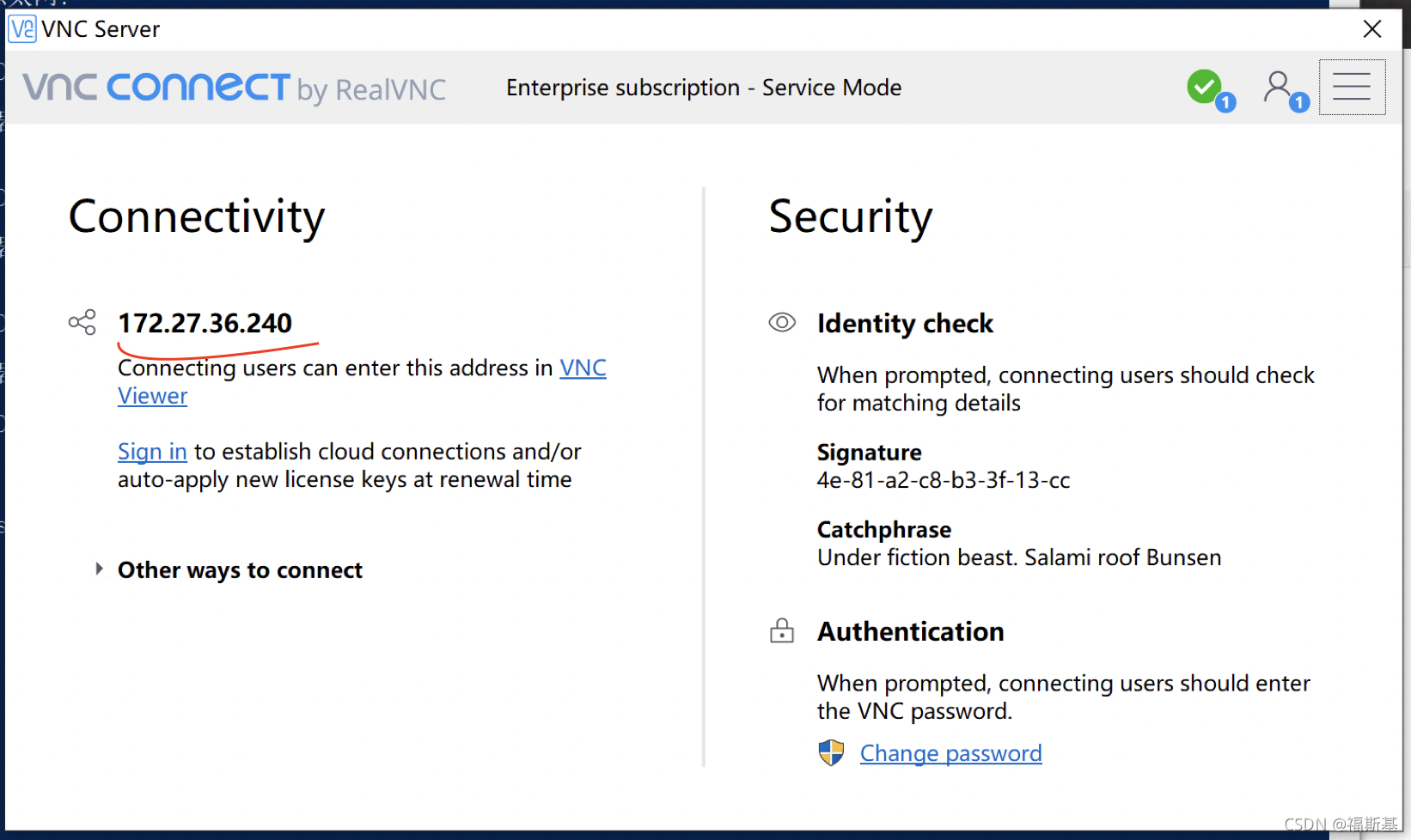The height and width of the screenshot is (840, 1411).
Task: Click the Signature label
Action: tap(869, 453)
